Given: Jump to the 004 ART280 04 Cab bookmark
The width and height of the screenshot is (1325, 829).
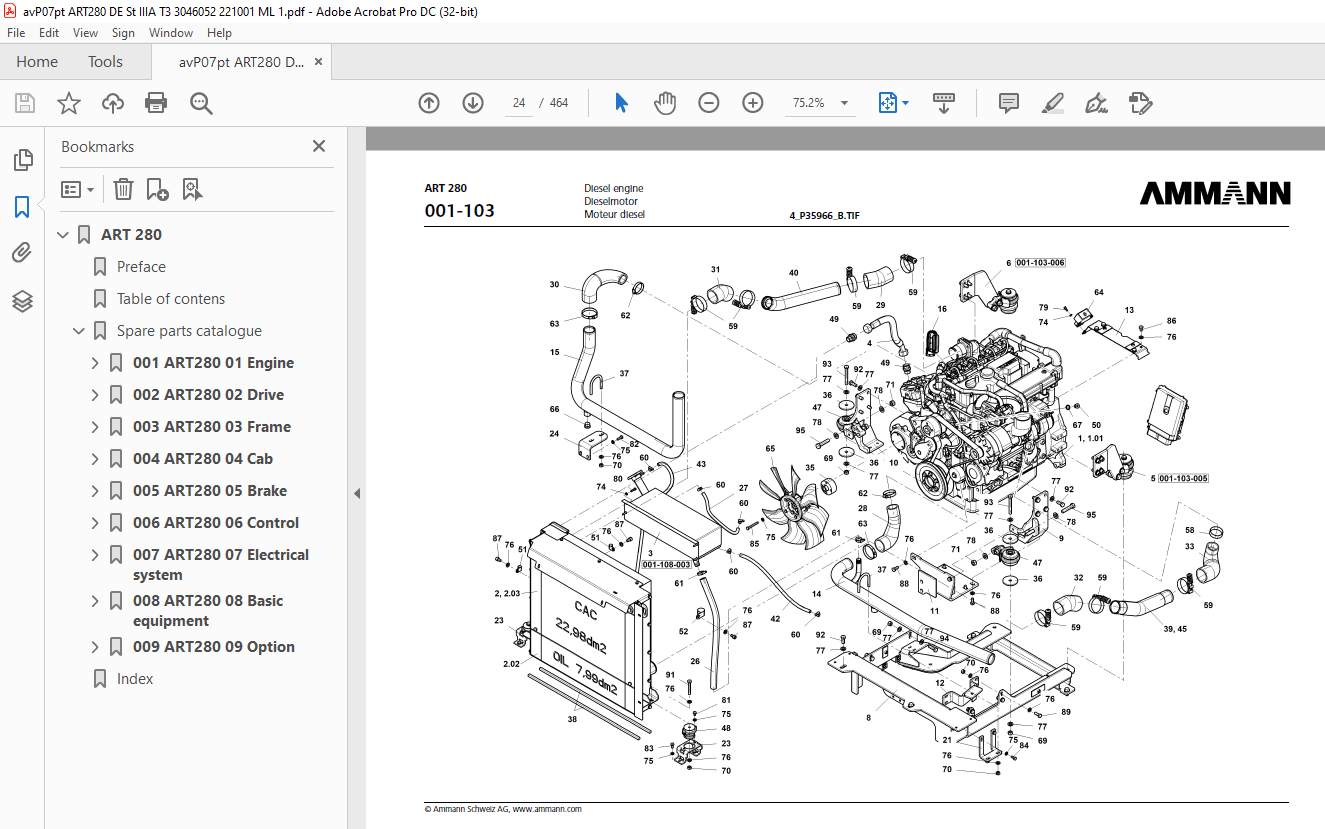Looking at the screenshot, I should pyautogui.click(x=203, y=459).
